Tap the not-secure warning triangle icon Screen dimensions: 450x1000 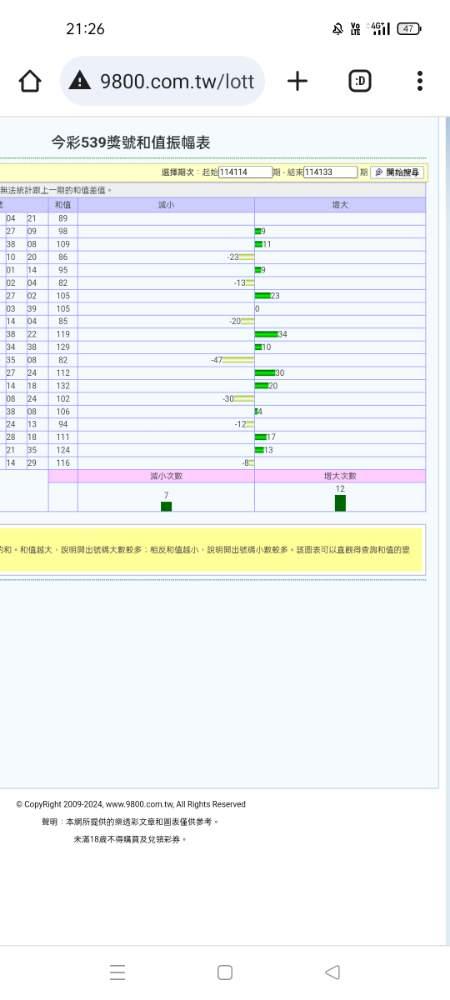[80, 80]
